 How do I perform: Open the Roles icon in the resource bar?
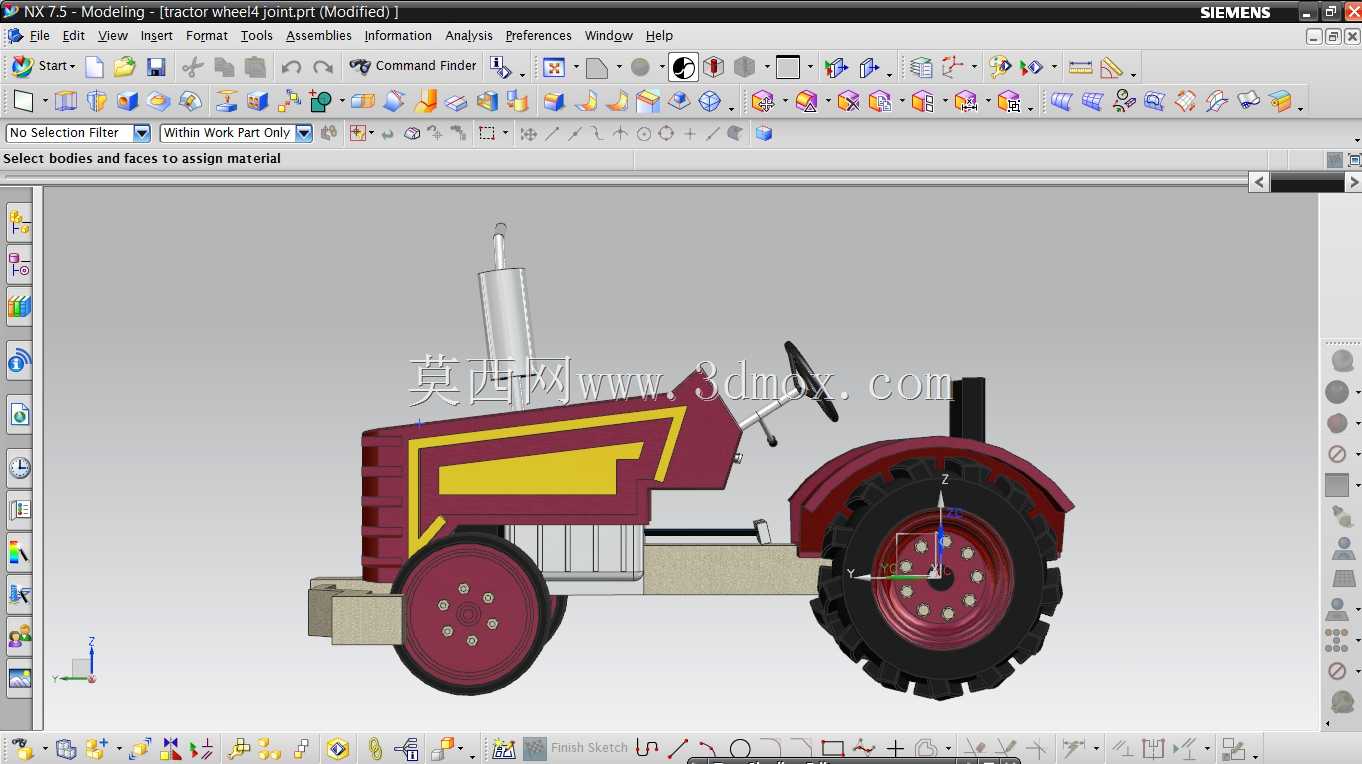pyautogui.click(x=19, y=636)
